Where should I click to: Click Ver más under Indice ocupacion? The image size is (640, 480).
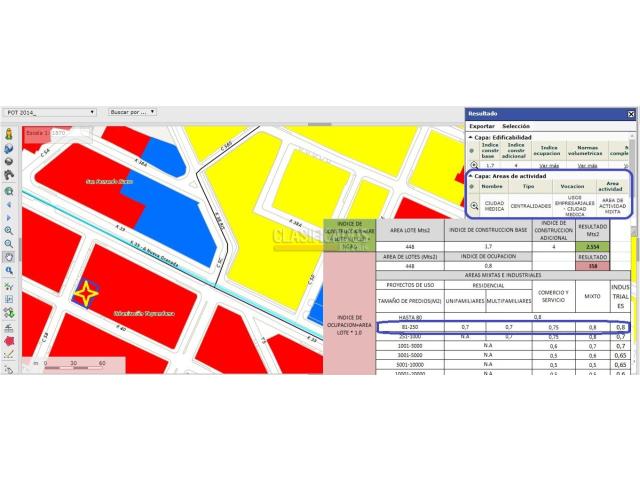pyautogui.click(x=549, y=163)
